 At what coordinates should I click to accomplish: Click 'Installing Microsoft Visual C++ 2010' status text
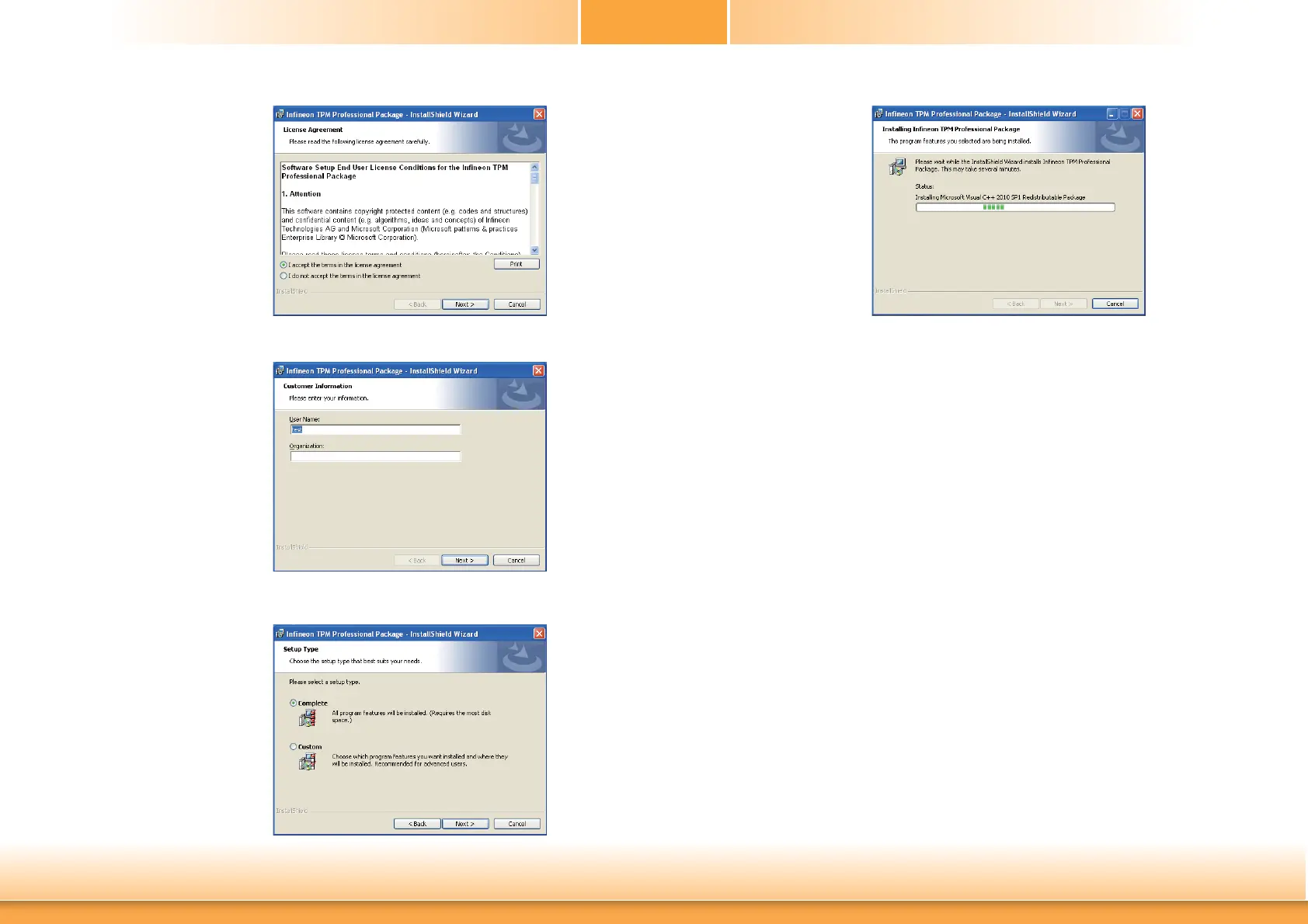click(1000, 197)
